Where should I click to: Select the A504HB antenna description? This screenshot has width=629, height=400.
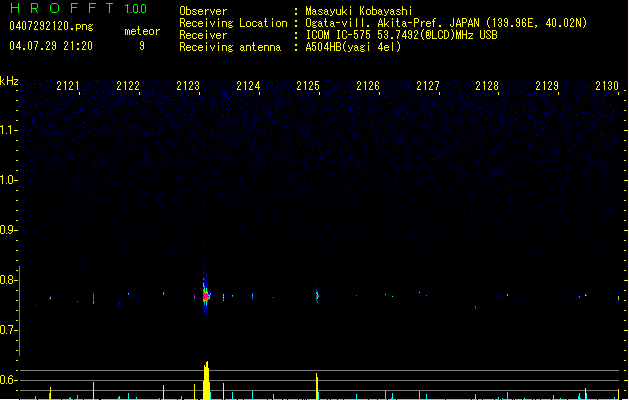[x=354, y=47]
